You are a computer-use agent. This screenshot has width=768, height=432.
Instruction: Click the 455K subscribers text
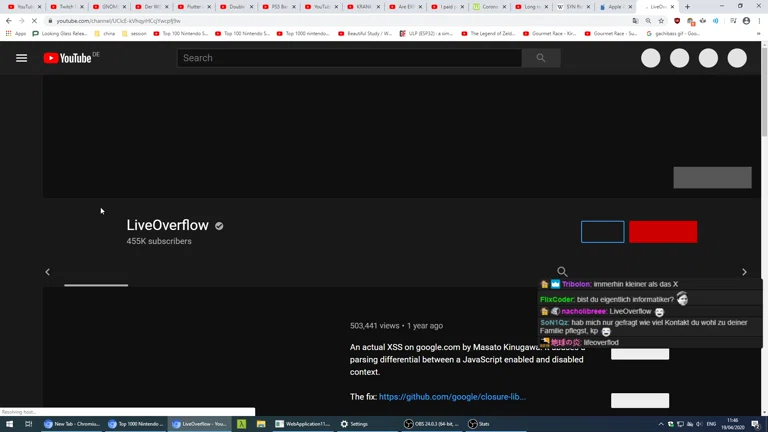pos(159,241)
